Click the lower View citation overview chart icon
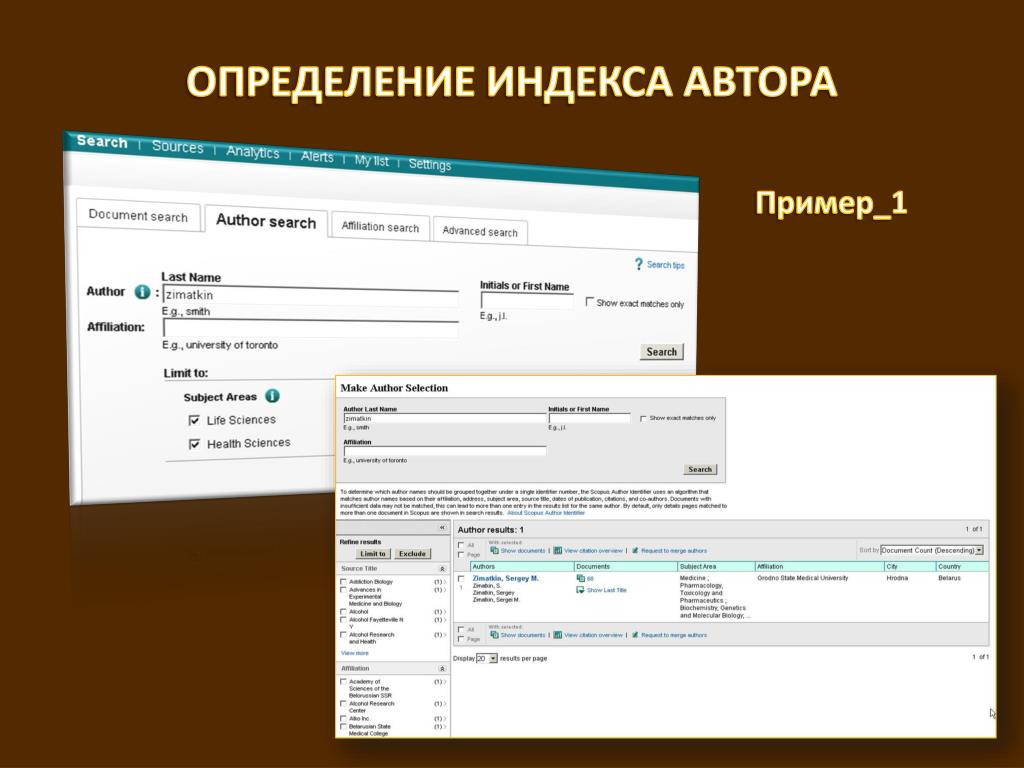1024x768 pixels. pos(558,635)
